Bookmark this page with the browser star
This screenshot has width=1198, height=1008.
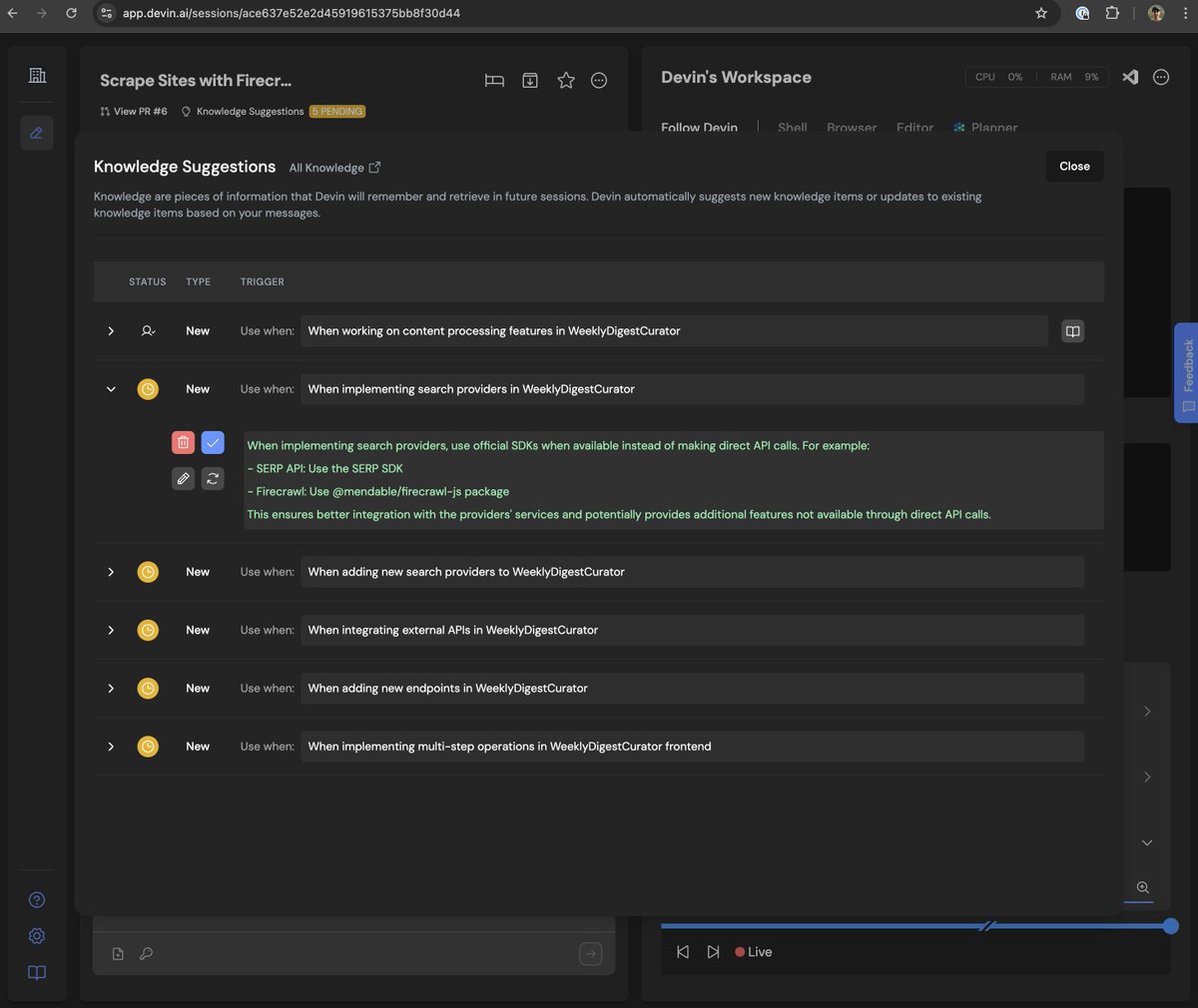(x=1041, y=13)
